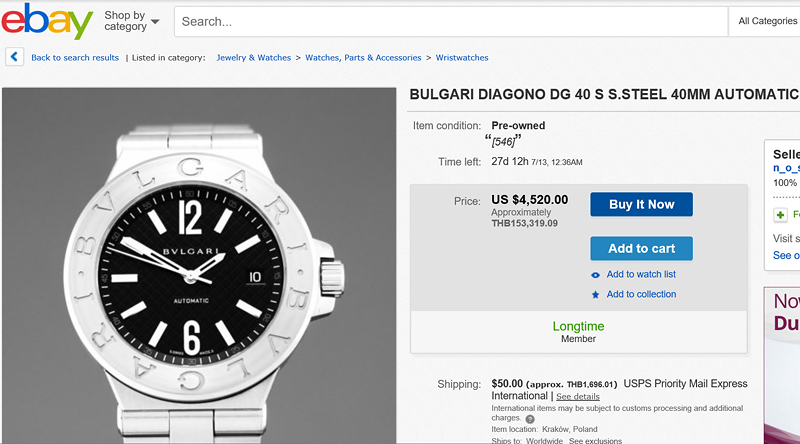Open Watches, Parts & Accessories category
The height and width of the screenshot is (444, 800).
(363, 58)
